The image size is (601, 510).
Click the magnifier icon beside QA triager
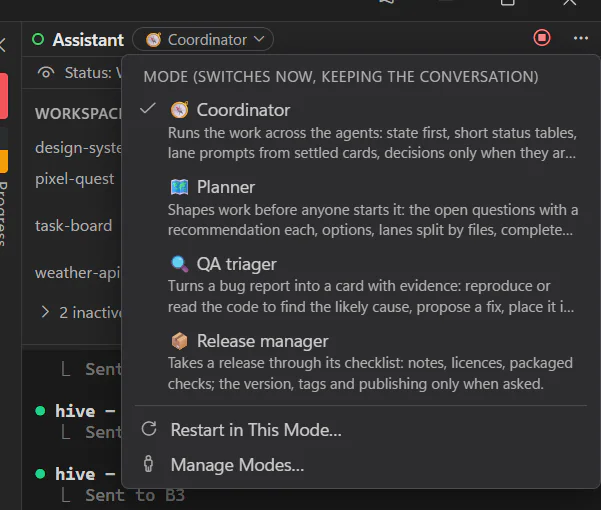179,264
